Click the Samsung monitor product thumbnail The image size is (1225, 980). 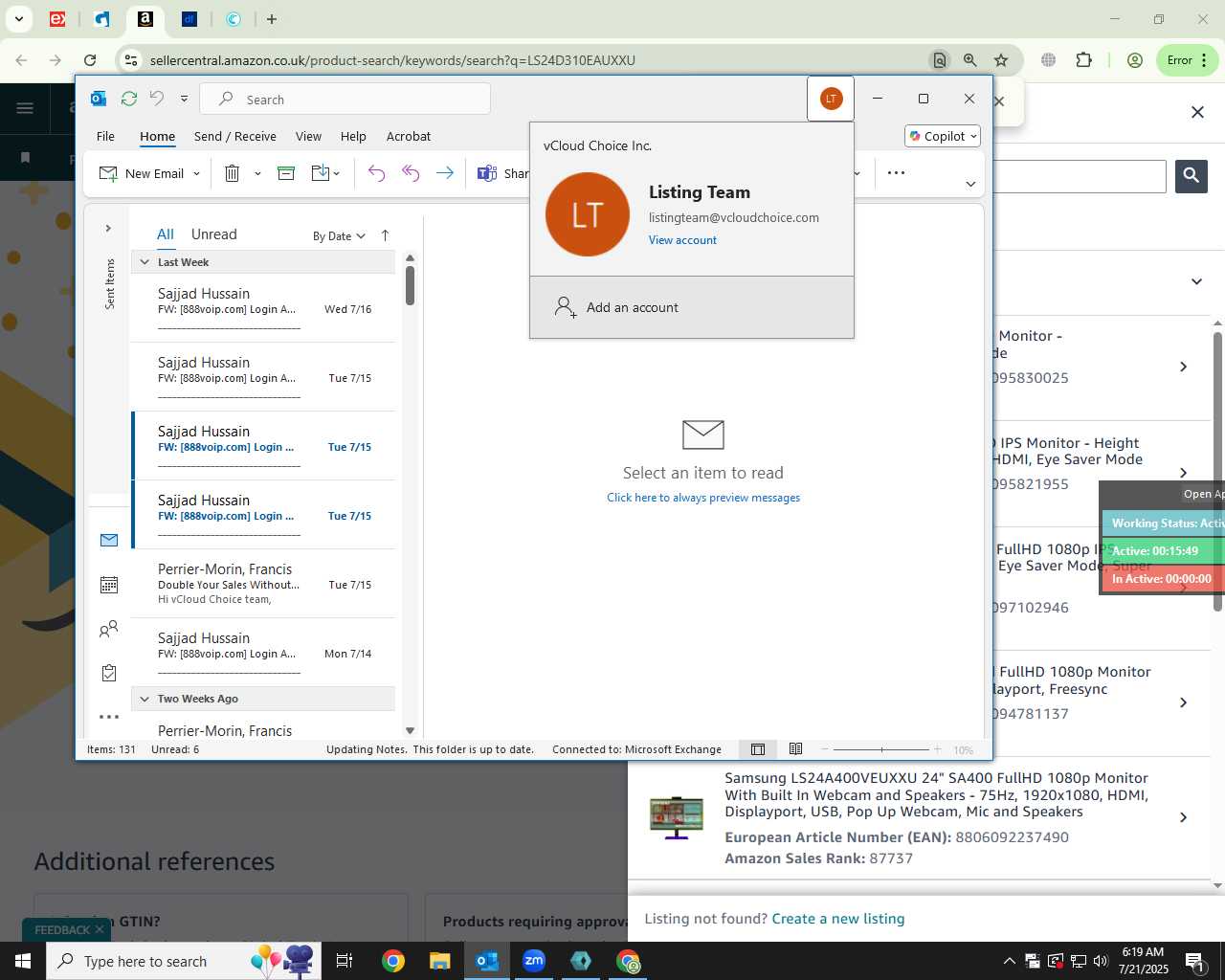[x=677, y=817]
